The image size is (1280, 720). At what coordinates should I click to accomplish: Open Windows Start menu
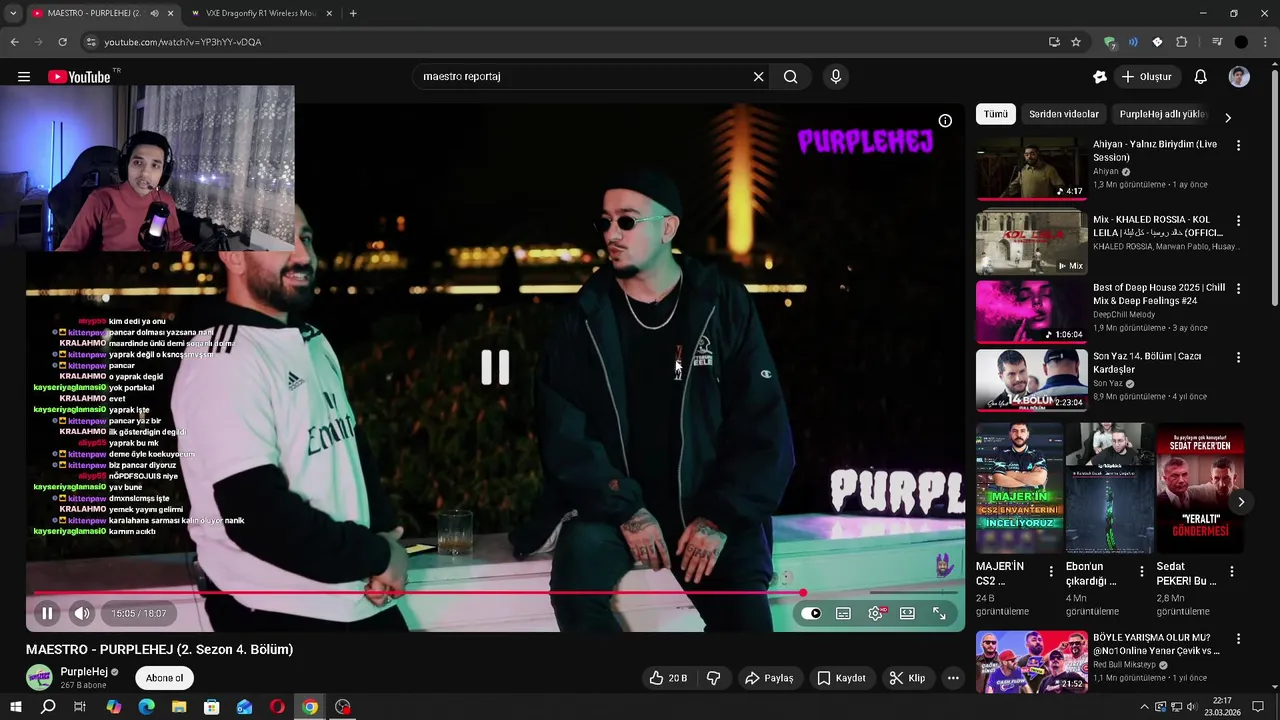[15, 707]
